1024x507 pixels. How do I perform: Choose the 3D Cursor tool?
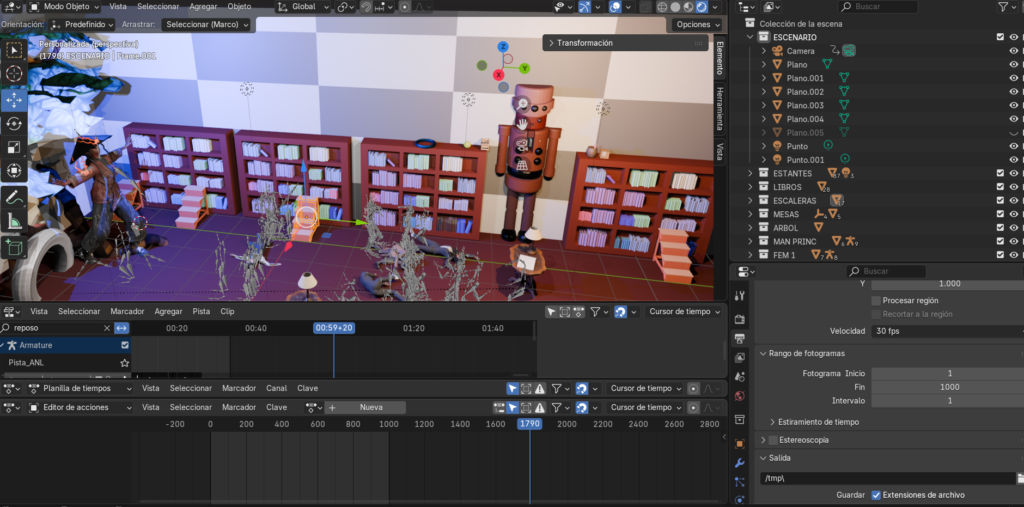(x=14, y=73)
